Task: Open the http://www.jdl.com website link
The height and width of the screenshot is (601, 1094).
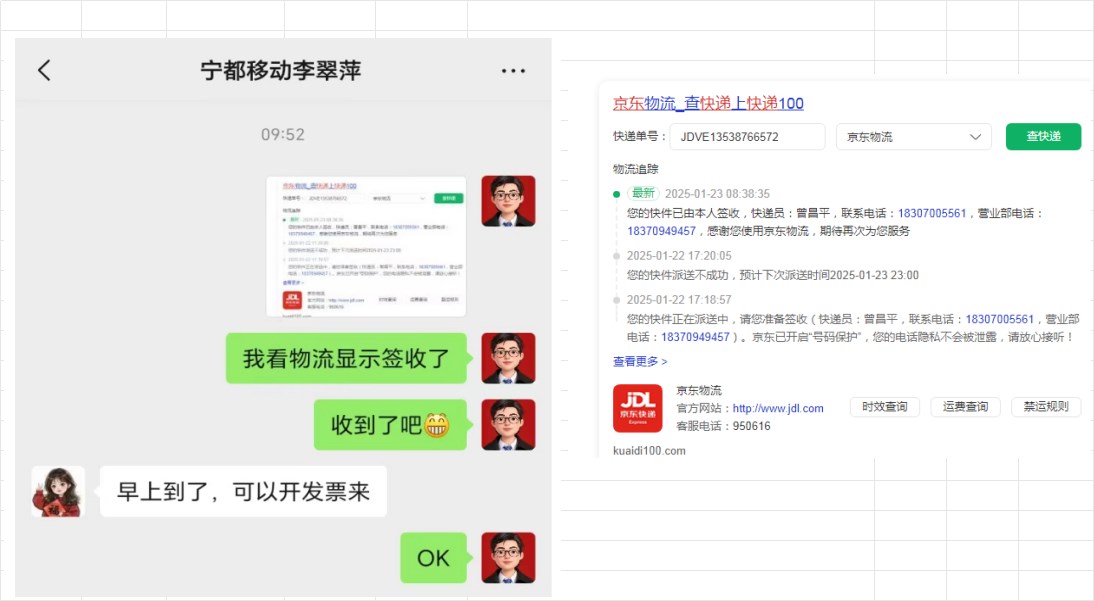Action: pos(778,408)
